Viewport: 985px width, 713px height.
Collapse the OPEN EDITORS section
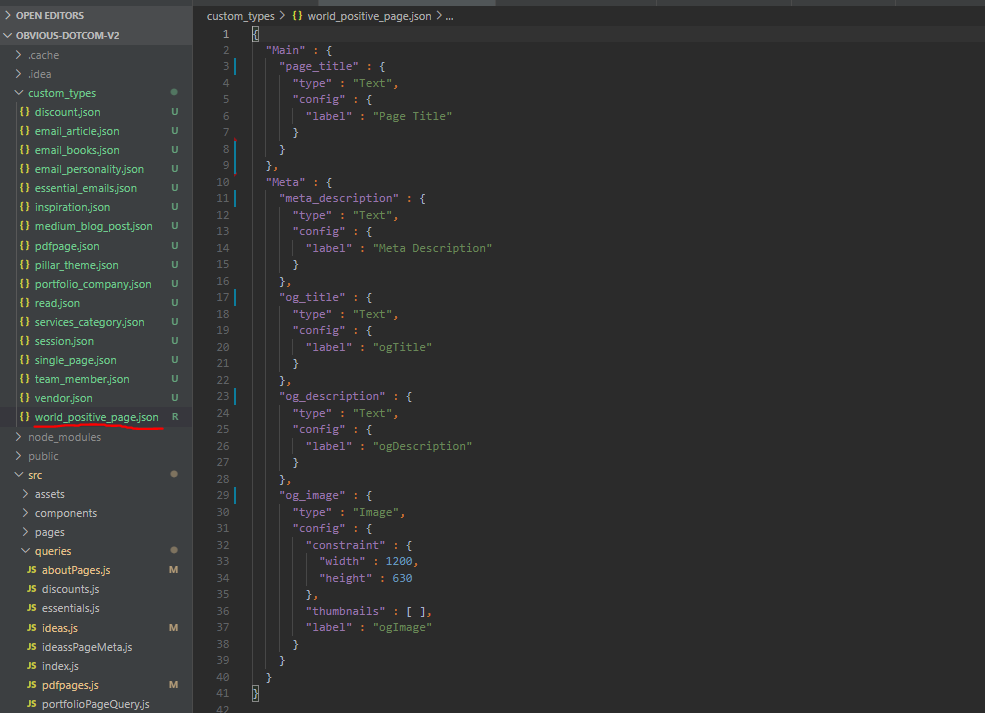(x=8, y=15)
